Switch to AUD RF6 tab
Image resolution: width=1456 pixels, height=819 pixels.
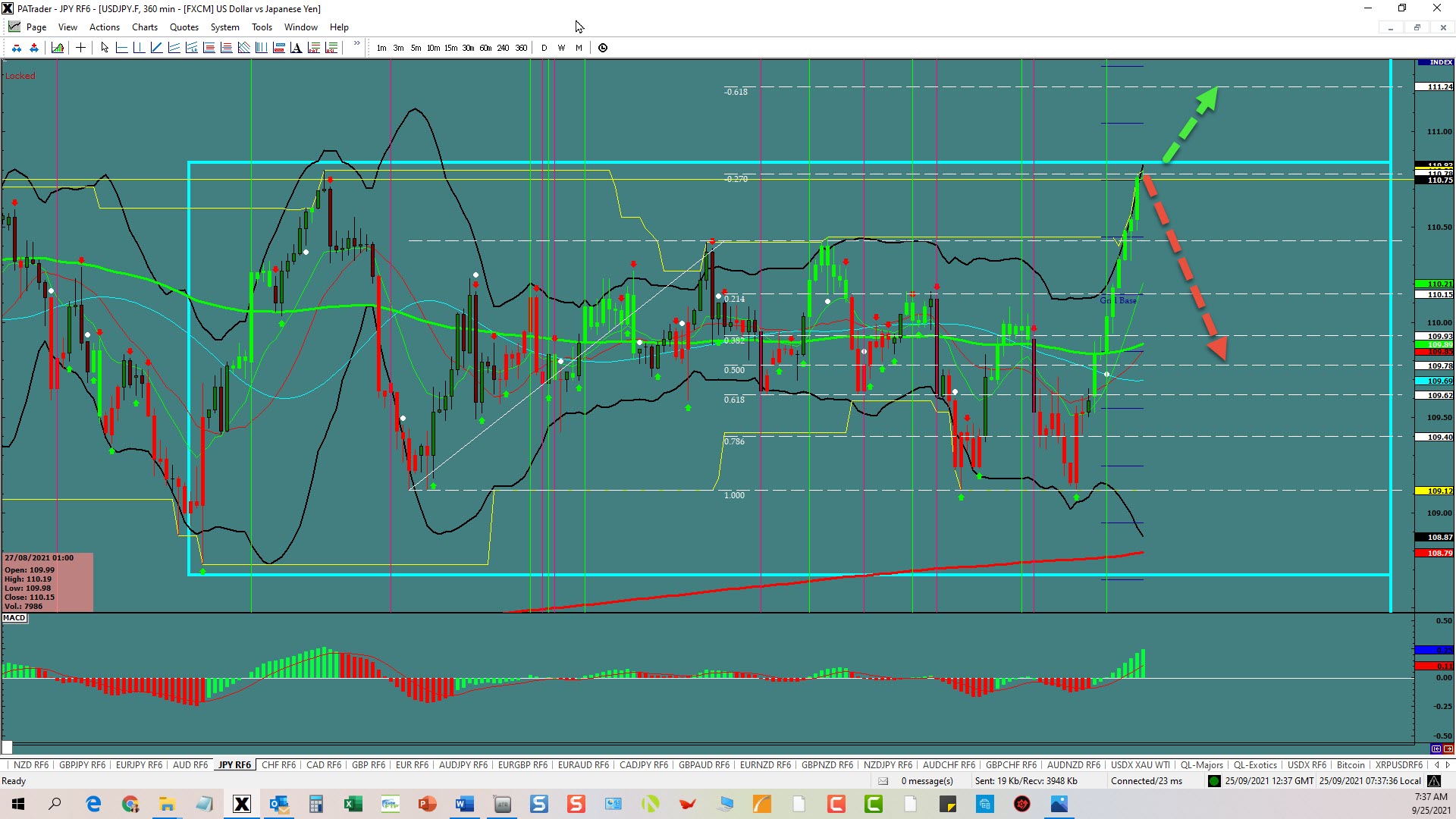(x=190, y=765)
